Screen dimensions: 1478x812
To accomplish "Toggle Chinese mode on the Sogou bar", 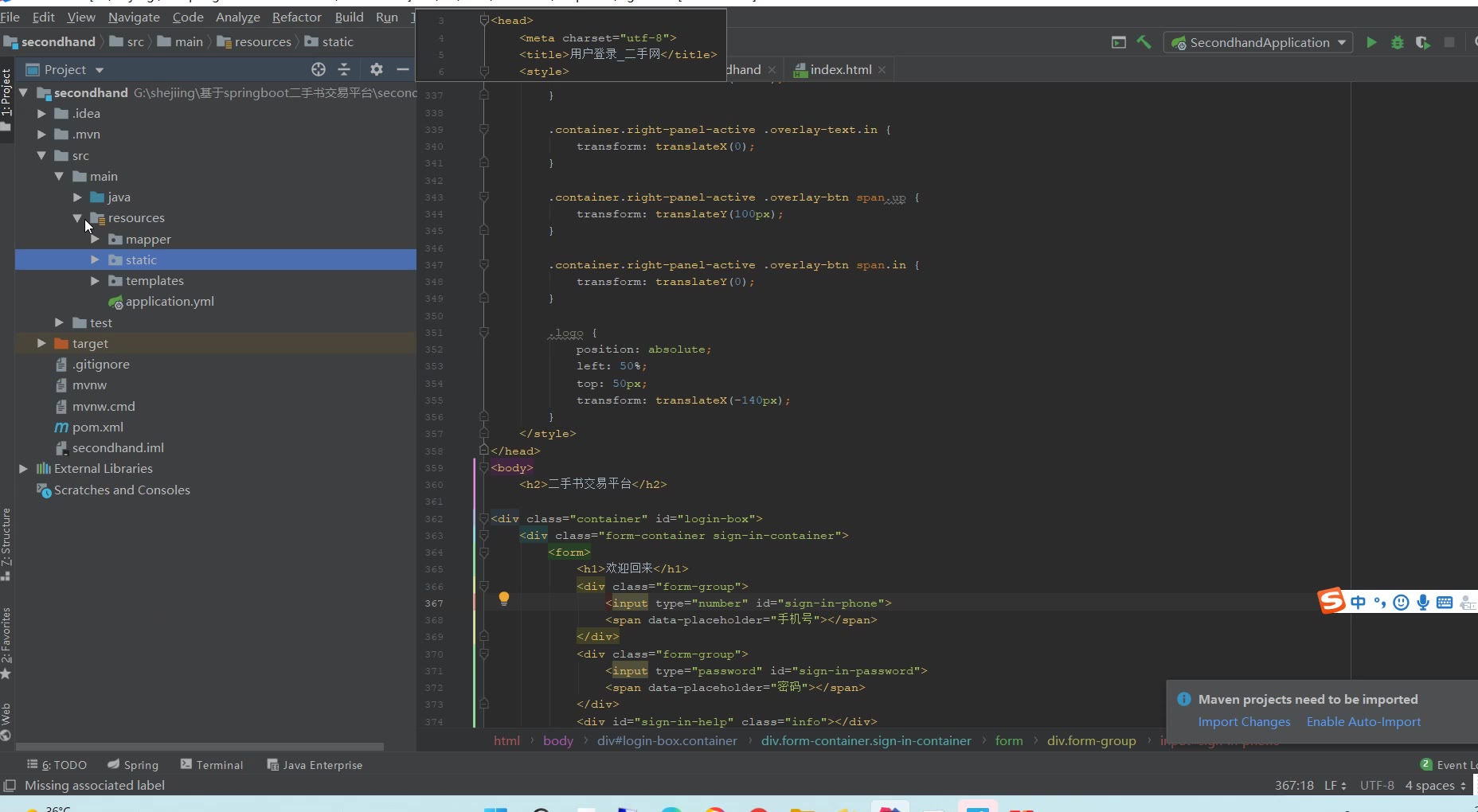I will click(x=1358, y=603).
